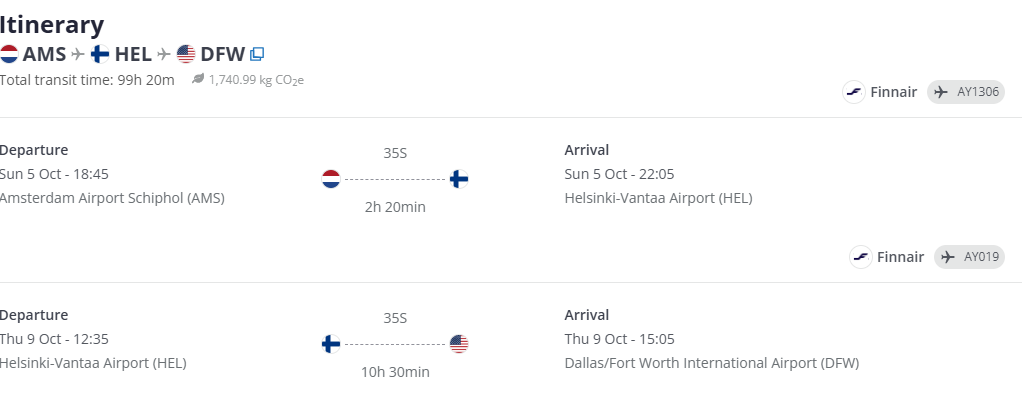The height and width of the screenshot is (412, 1022).
Task: Click the Netherlands flag beside AMS in header
Action: [x=9, y=54]
